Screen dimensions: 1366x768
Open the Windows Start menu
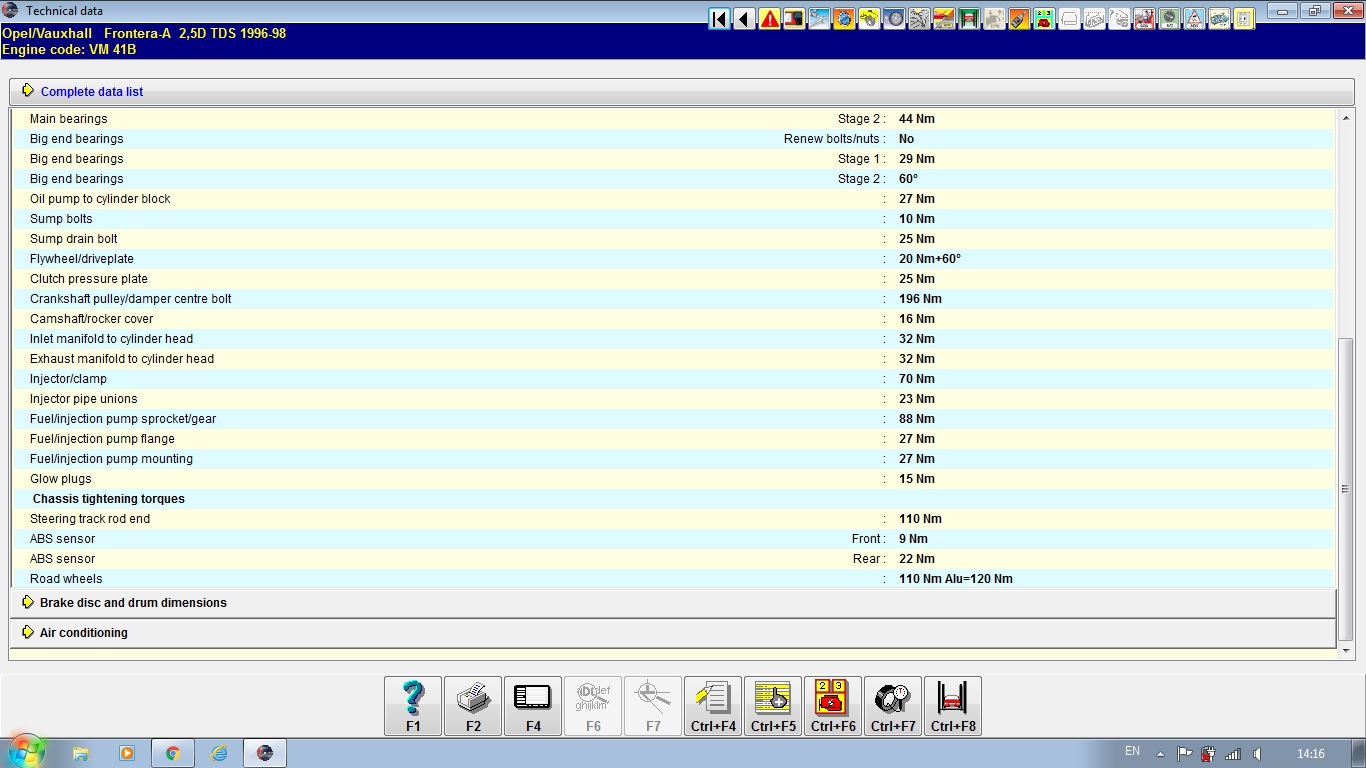tap(26, 752)
